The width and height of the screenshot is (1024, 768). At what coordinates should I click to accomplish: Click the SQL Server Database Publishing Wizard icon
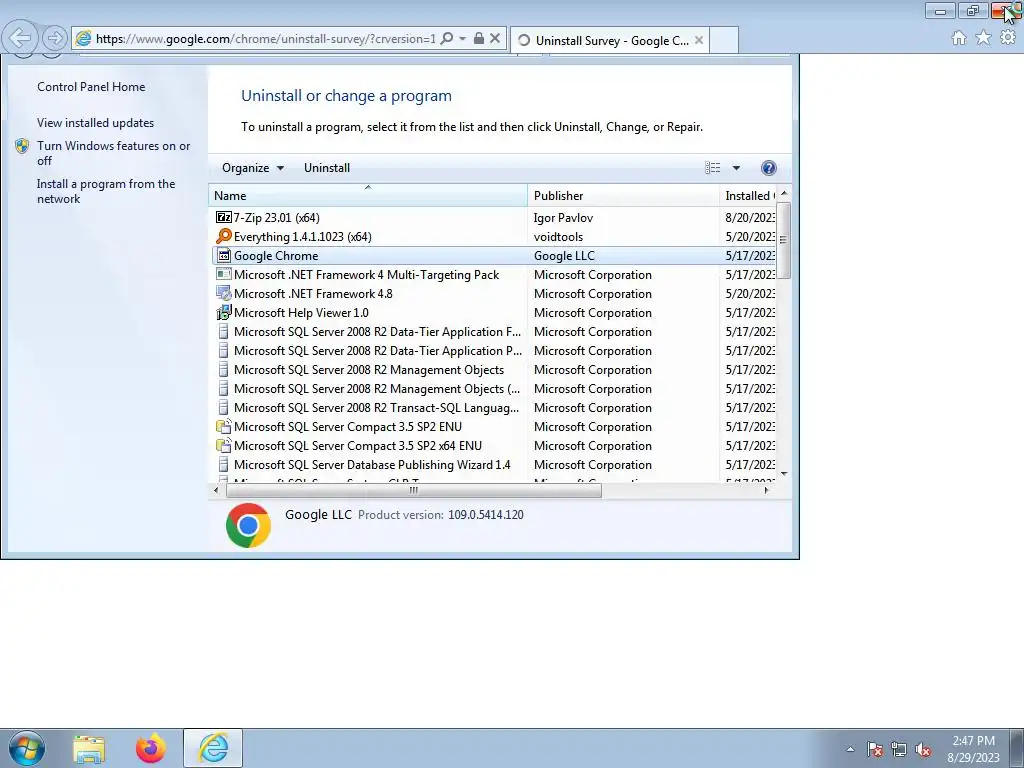[x=223, y=464]
